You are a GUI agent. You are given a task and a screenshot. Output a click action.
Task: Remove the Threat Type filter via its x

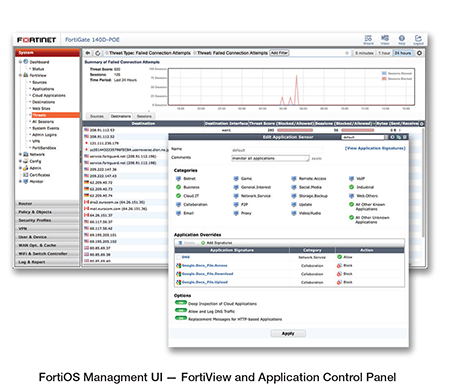pos(107,53)
